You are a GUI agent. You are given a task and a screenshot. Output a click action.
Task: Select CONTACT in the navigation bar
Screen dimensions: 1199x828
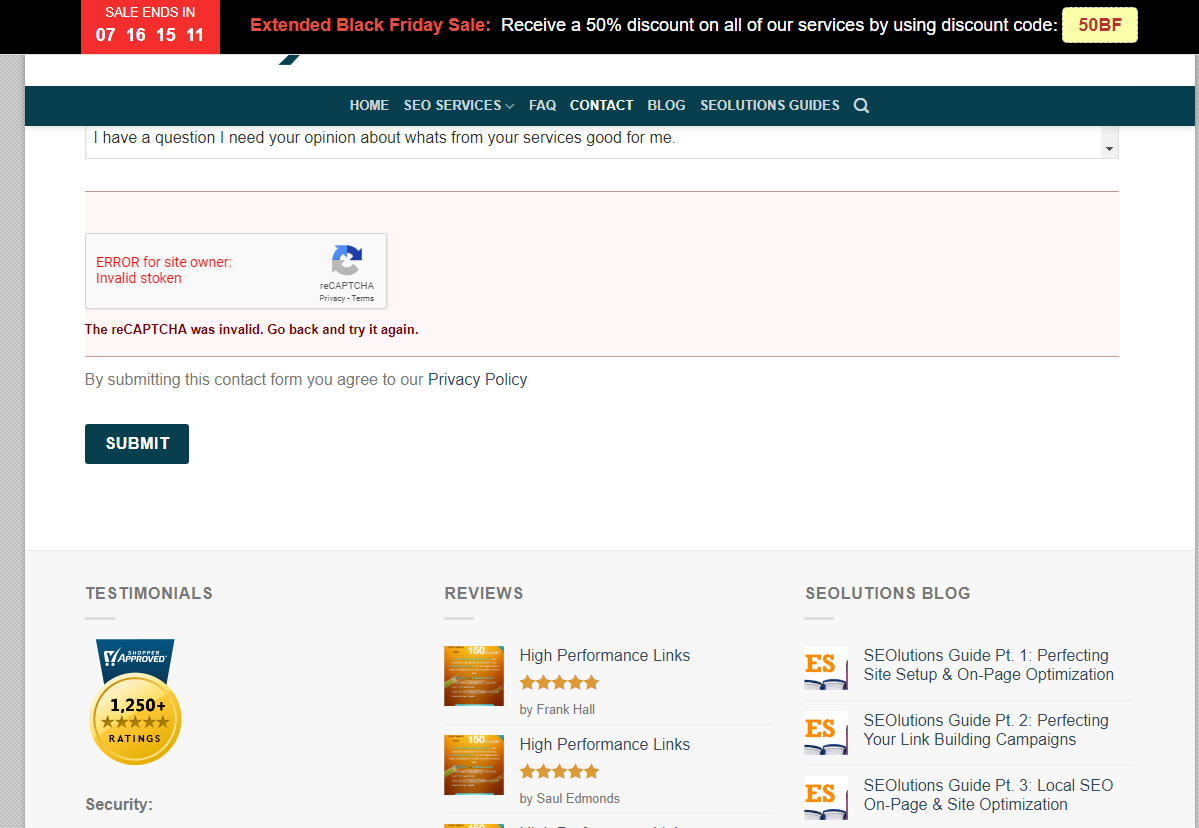point(601,106)
